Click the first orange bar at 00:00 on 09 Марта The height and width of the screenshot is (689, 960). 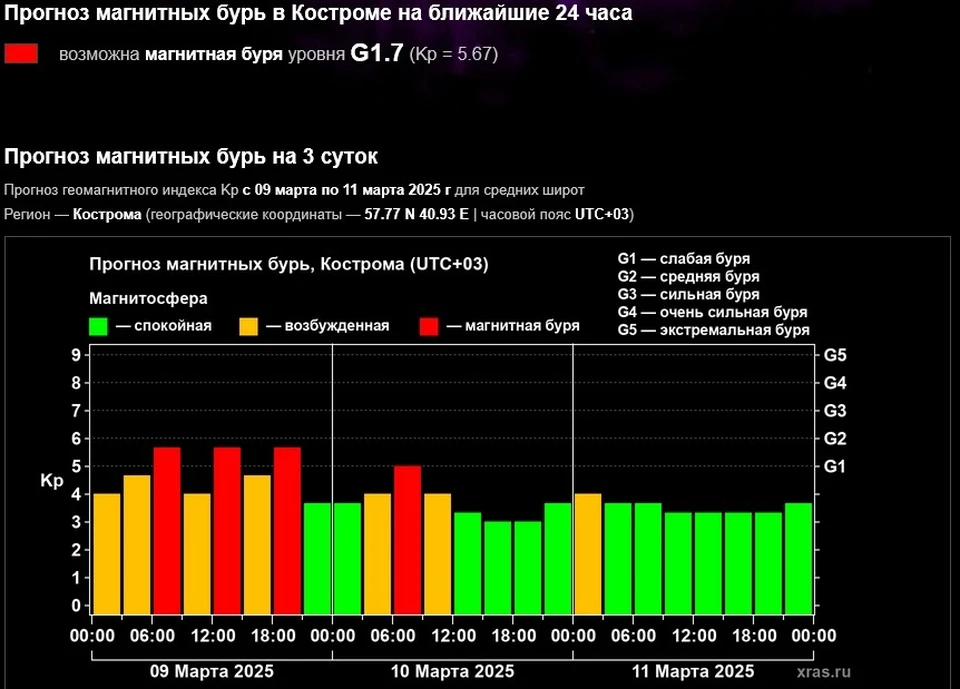[x=107, y=554]
